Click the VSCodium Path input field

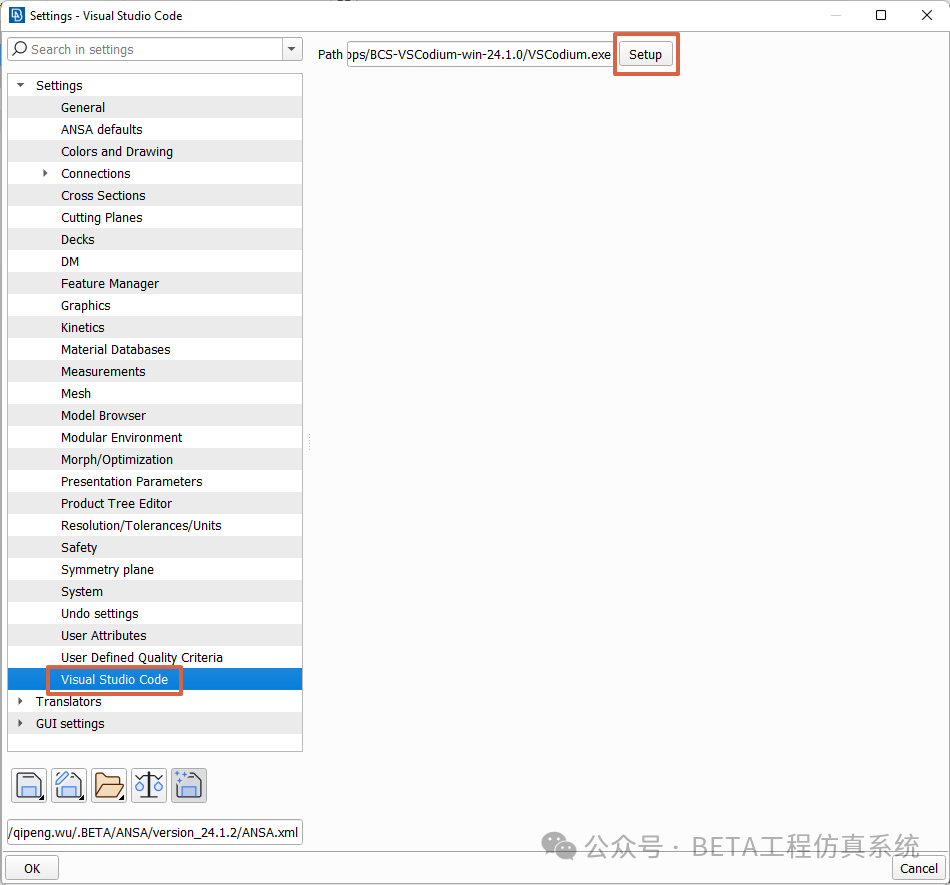coord(480,55)
